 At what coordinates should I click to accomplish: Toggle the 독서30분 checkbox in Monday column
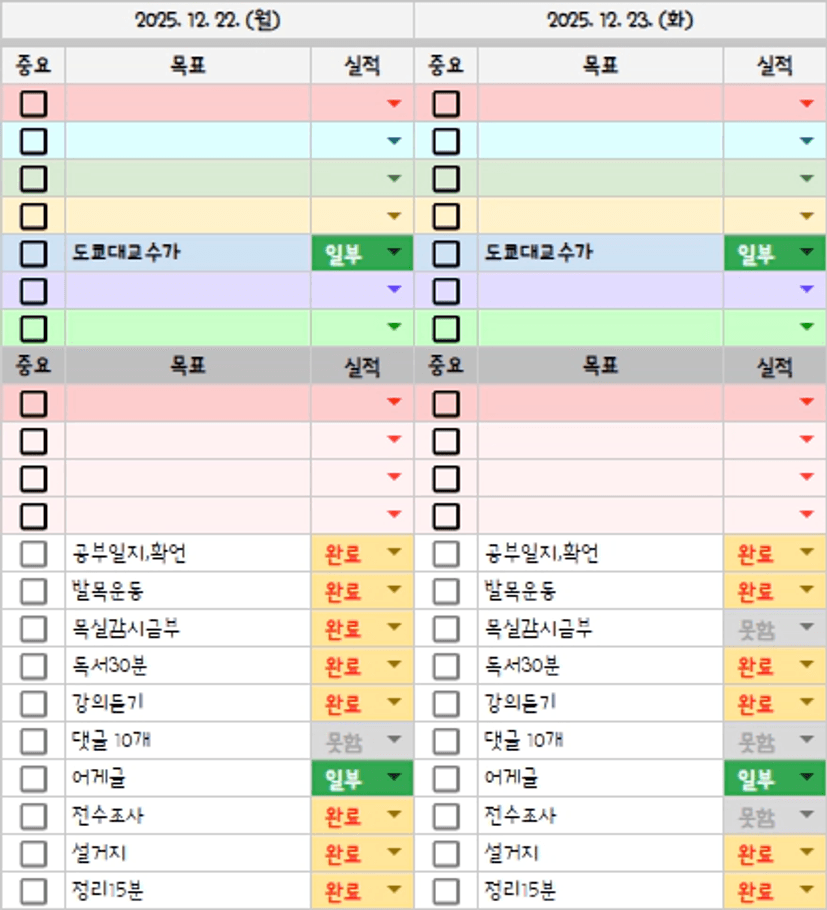pos(33,666)
